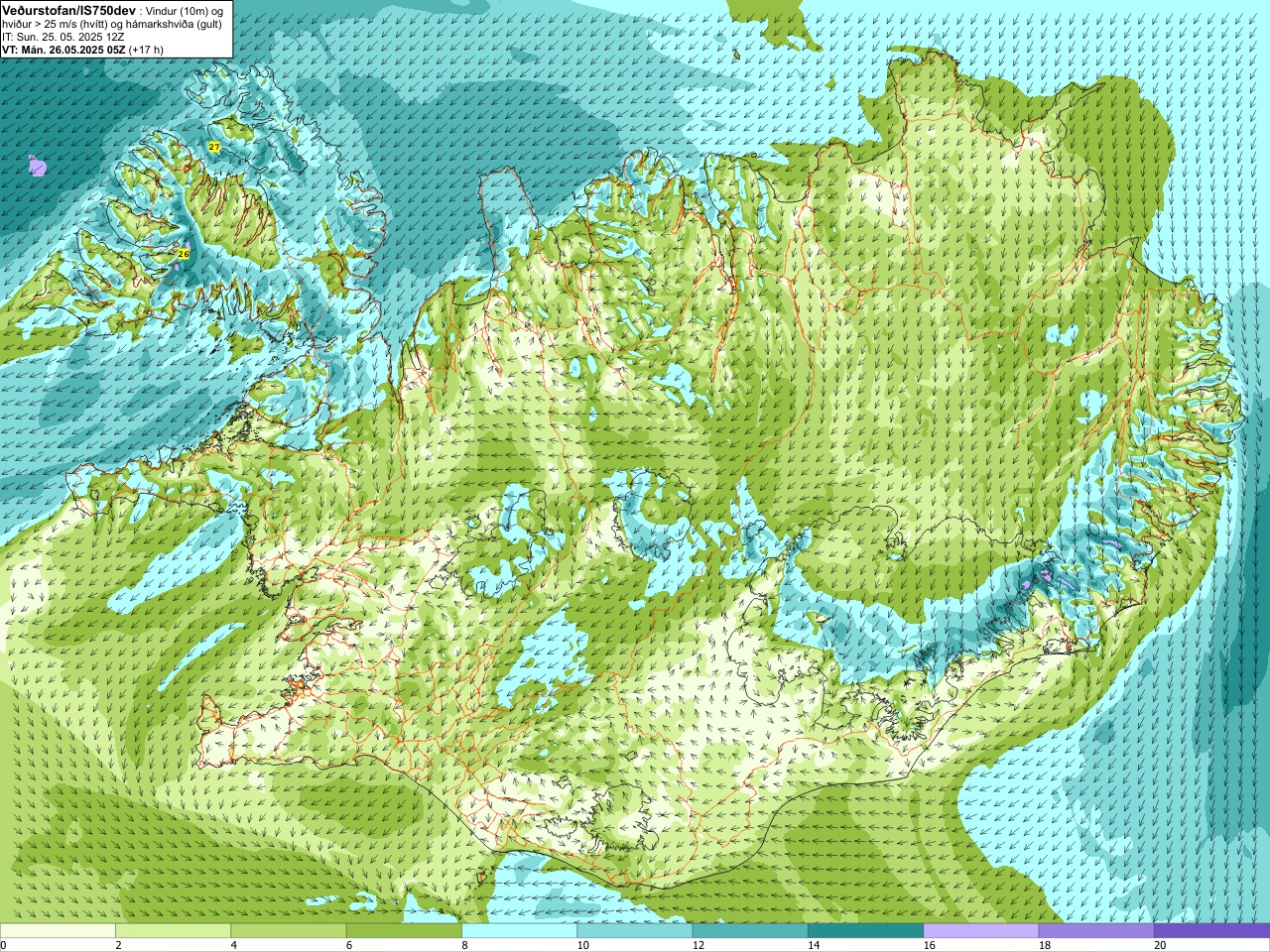Click the legend scale number 2

[x=118, y=945]
